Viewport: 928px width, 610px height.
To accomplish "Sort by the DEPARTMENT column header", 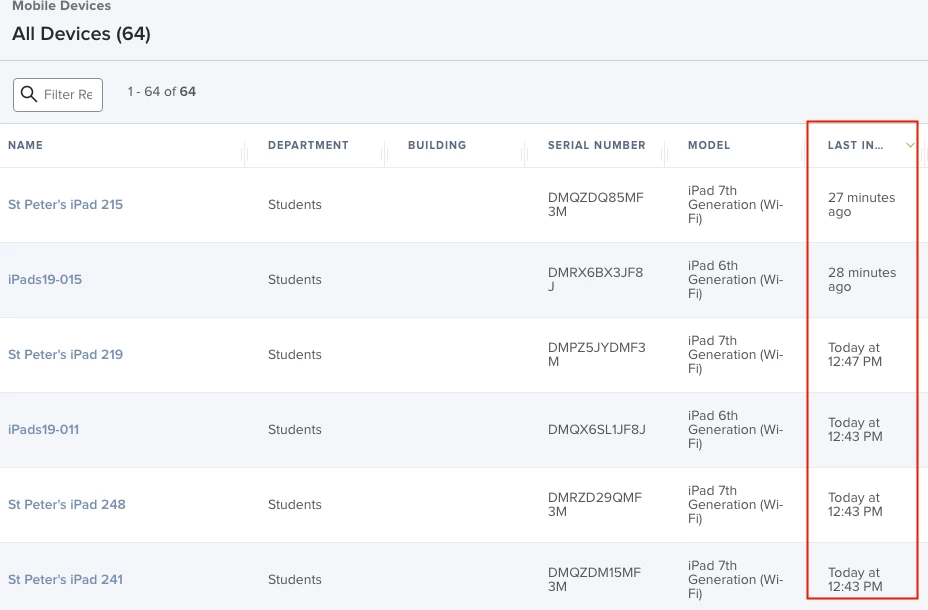I will click(308, 146).
